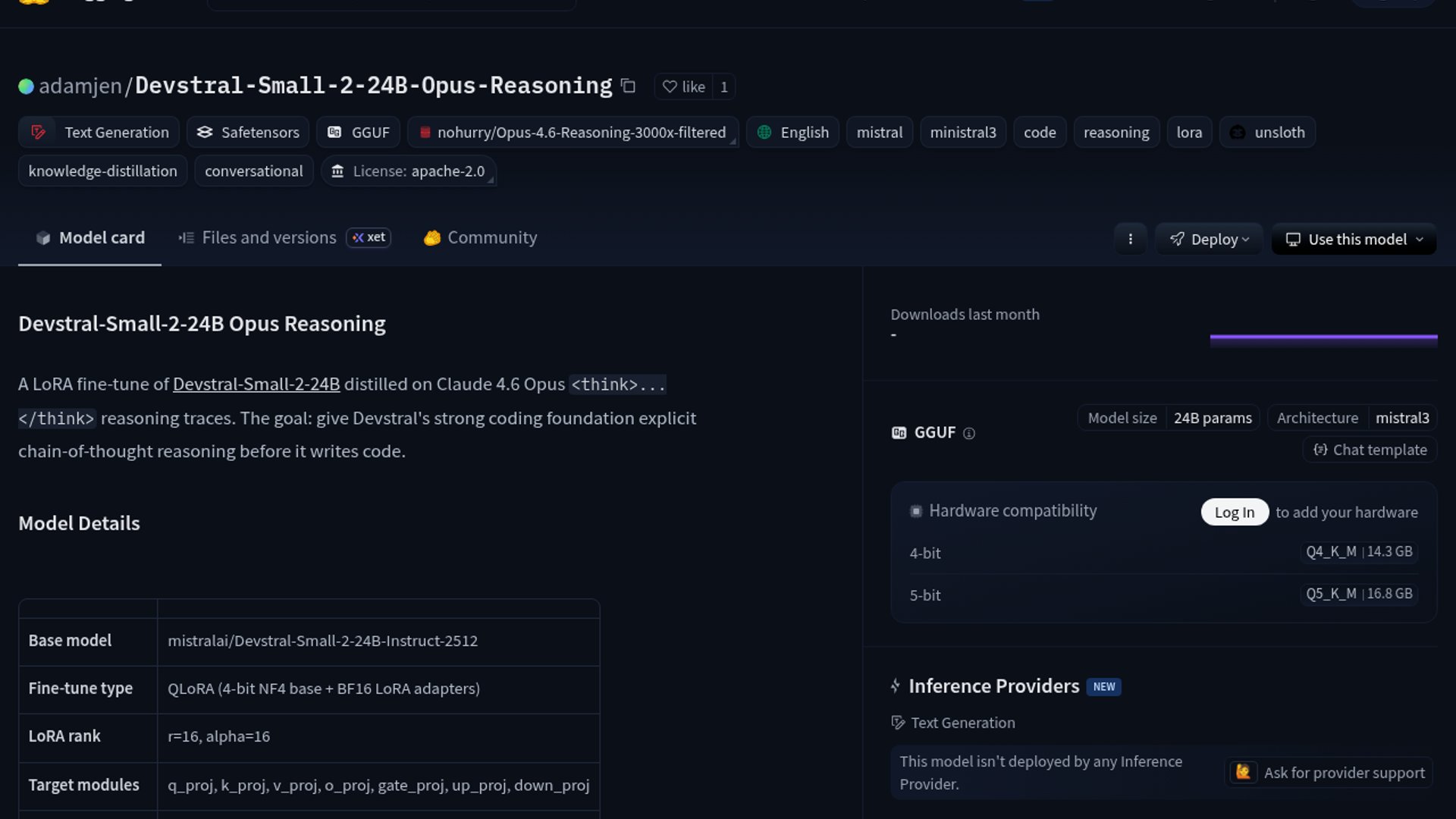
Task: Select the Text Generation tag icon
Action: point(39,132)
